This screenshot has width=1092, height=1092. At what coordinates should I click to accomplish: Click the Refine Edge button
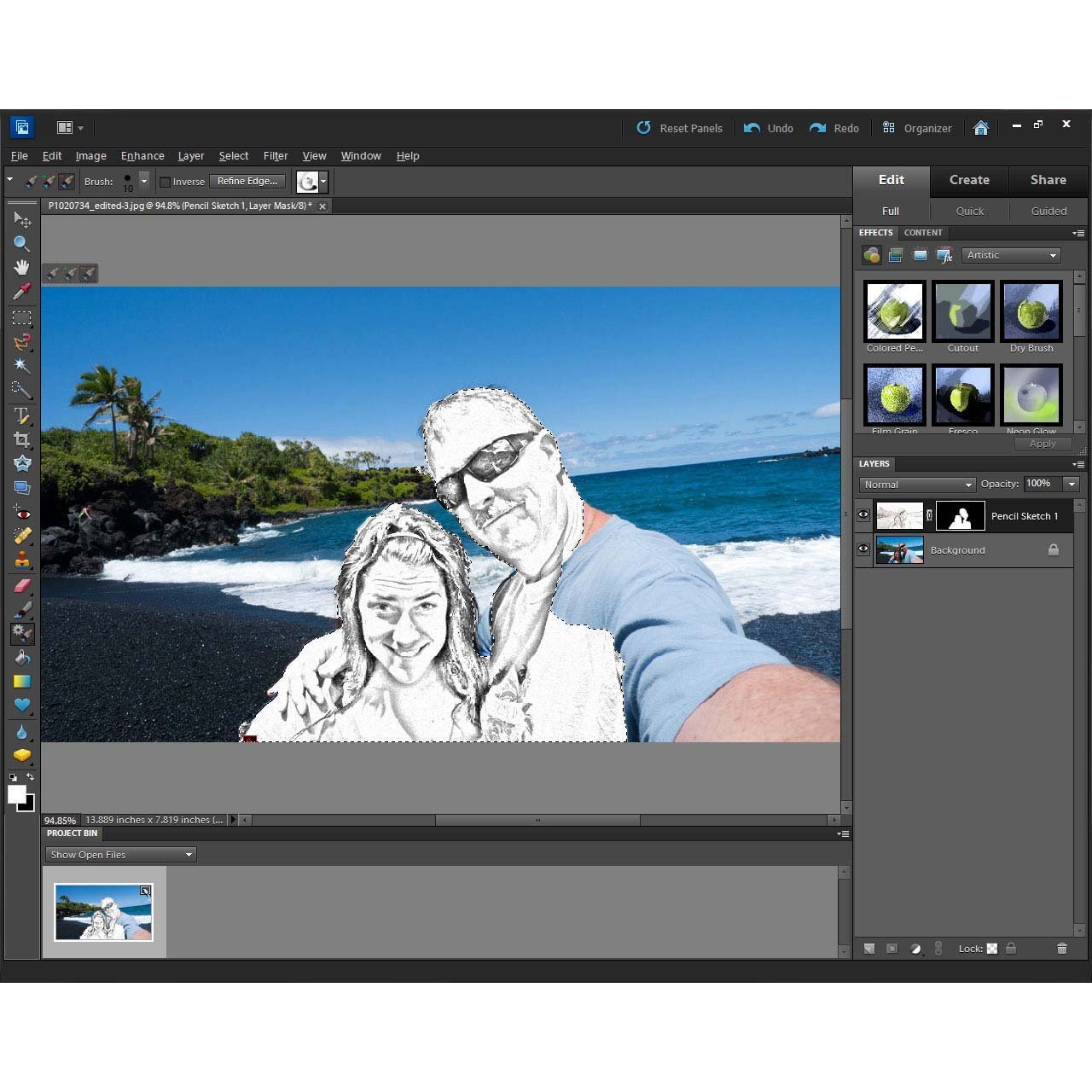tap(247, 181)
